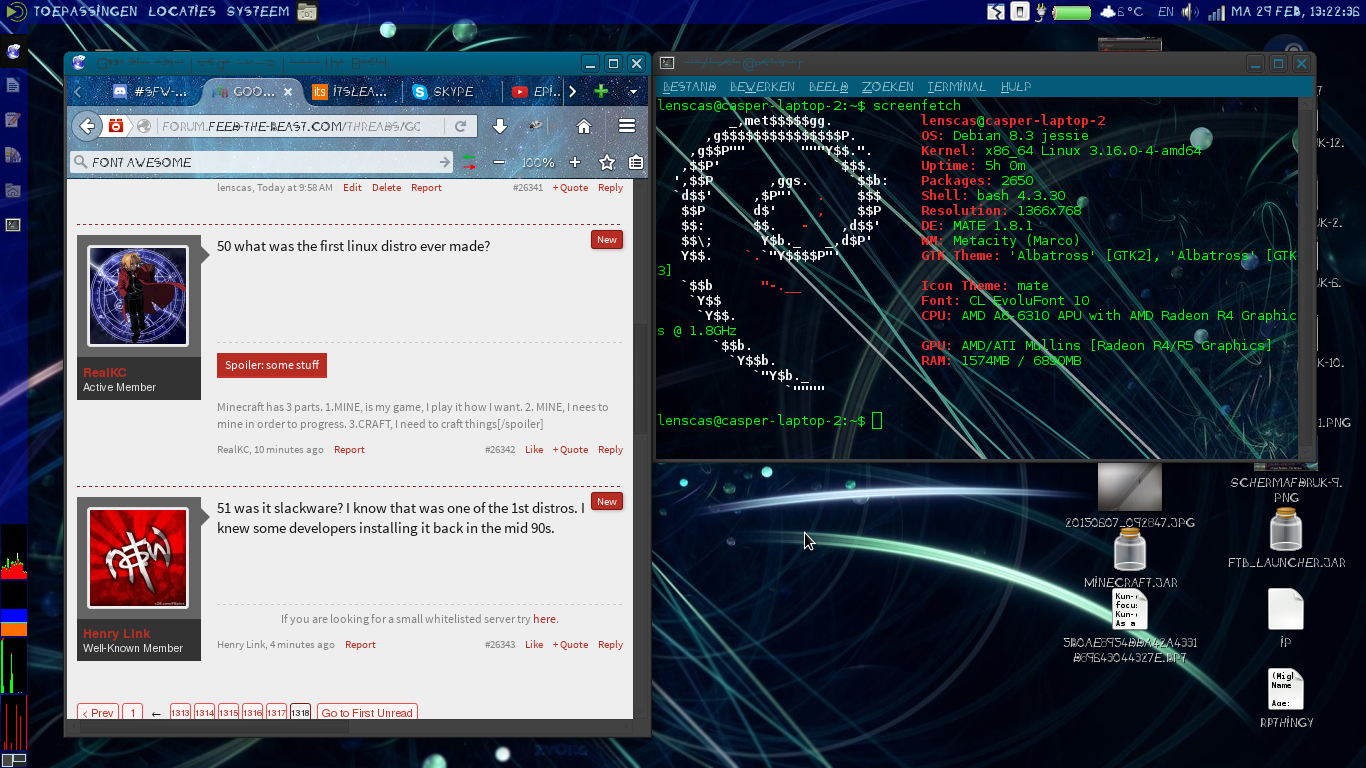This screenshot has height=768, width=1366.
Task: Open the Toepassingen panel menu
Action: point(84,12)
